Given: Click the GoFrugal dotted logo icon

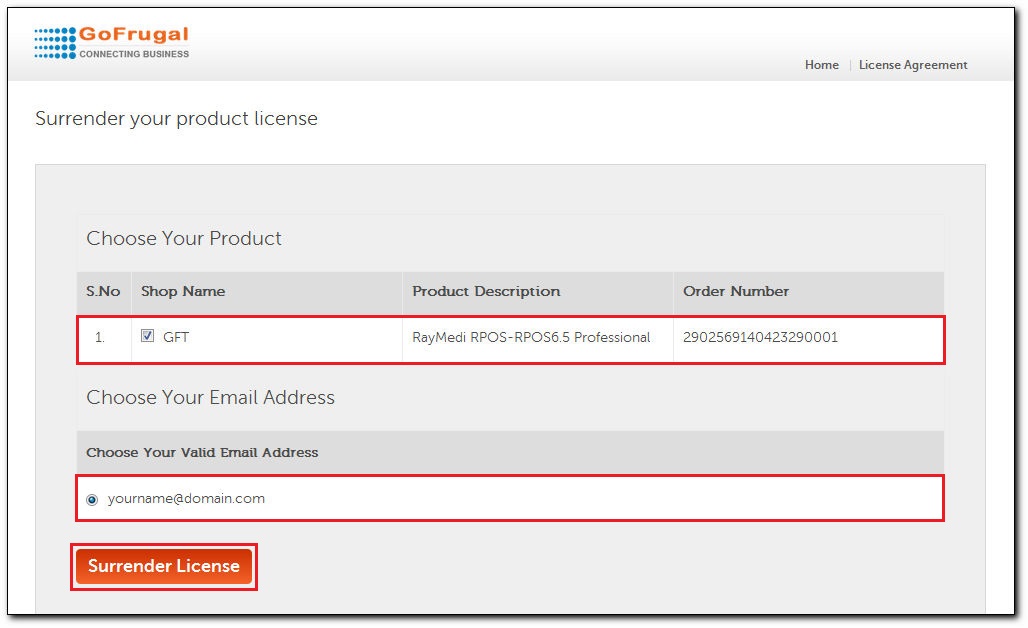Looking at the screenshot, I should tap(54, 43).
